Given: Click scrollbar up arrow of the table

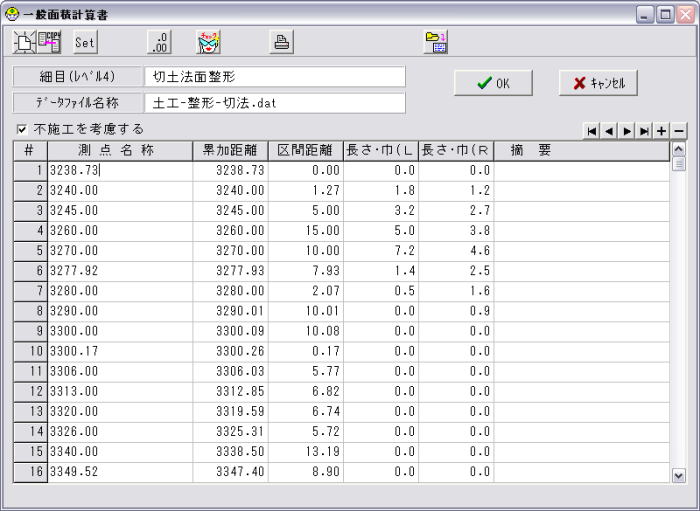Looking at the screenshot, I should coord(679,149).
